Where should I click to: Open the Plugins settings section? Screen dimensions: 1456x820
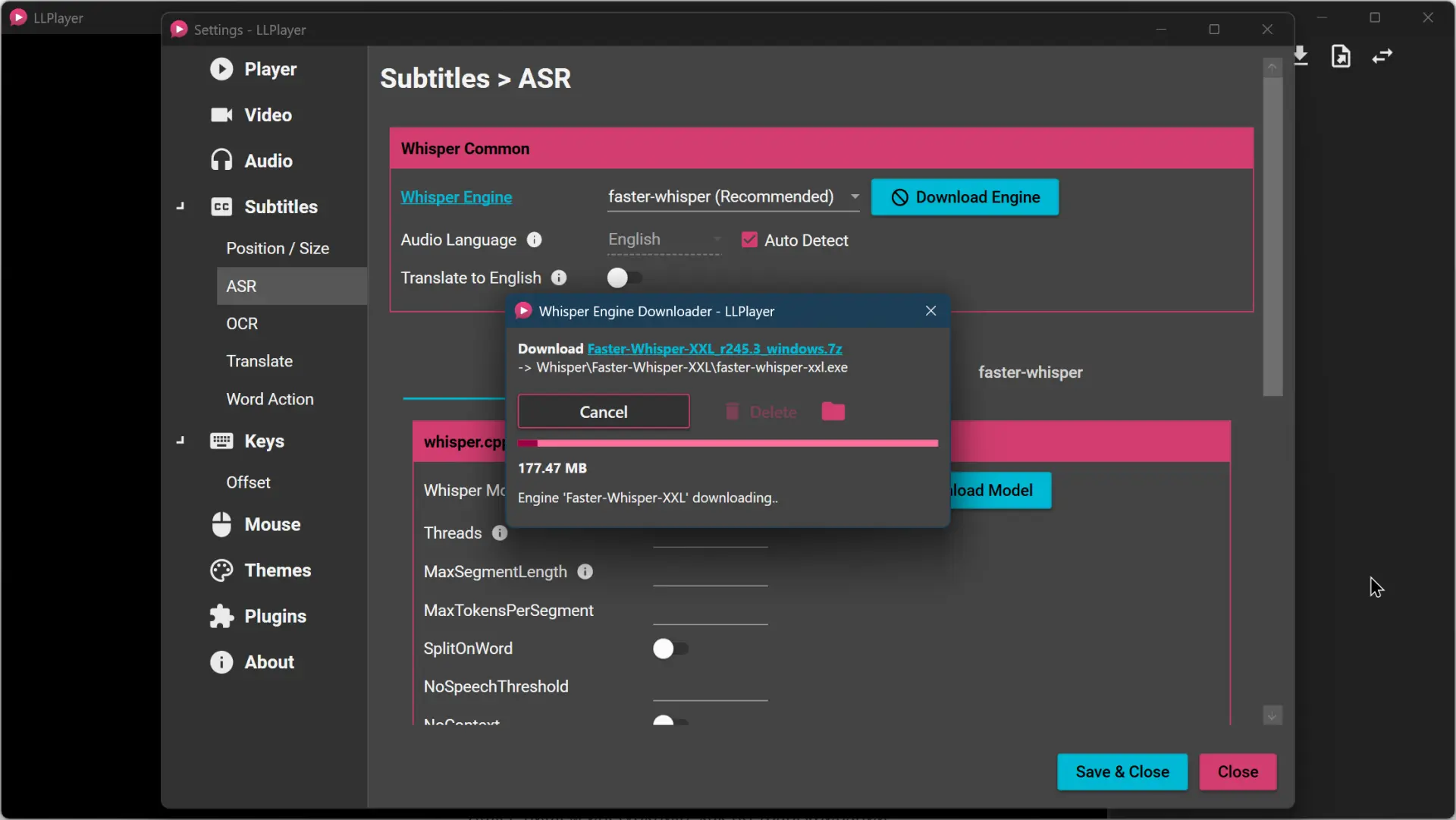tap(275, 617)
